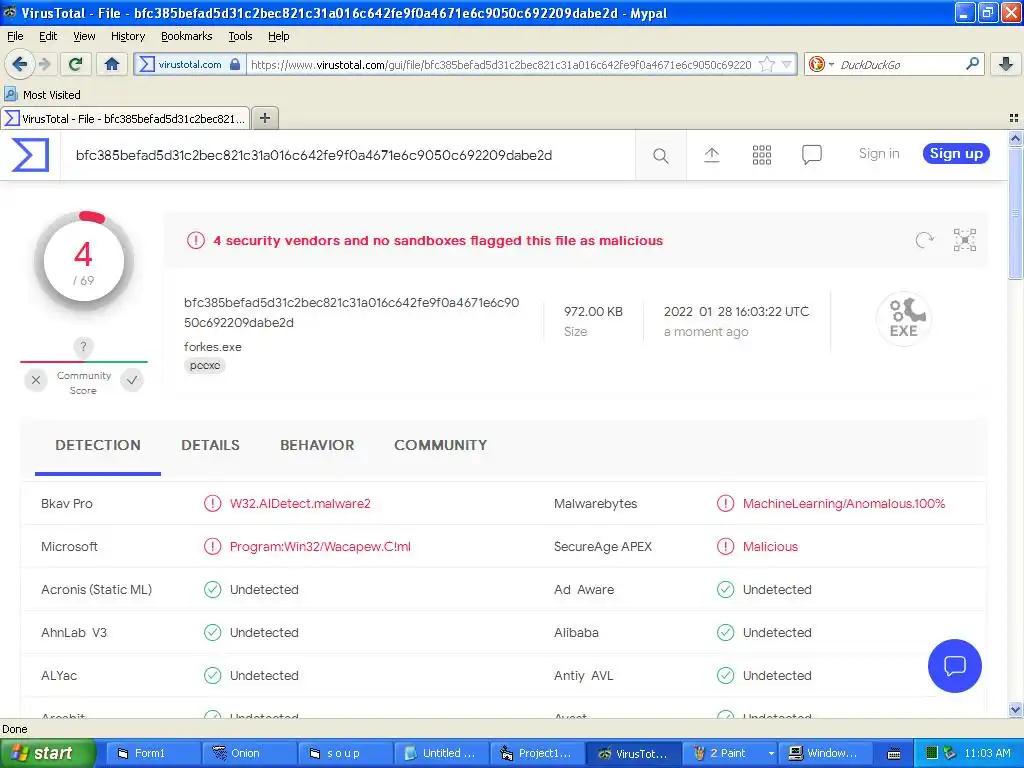Click the Acronis Undetected check icon
The height and width of the screenshot is (768, 1024).
click(212, 590)
